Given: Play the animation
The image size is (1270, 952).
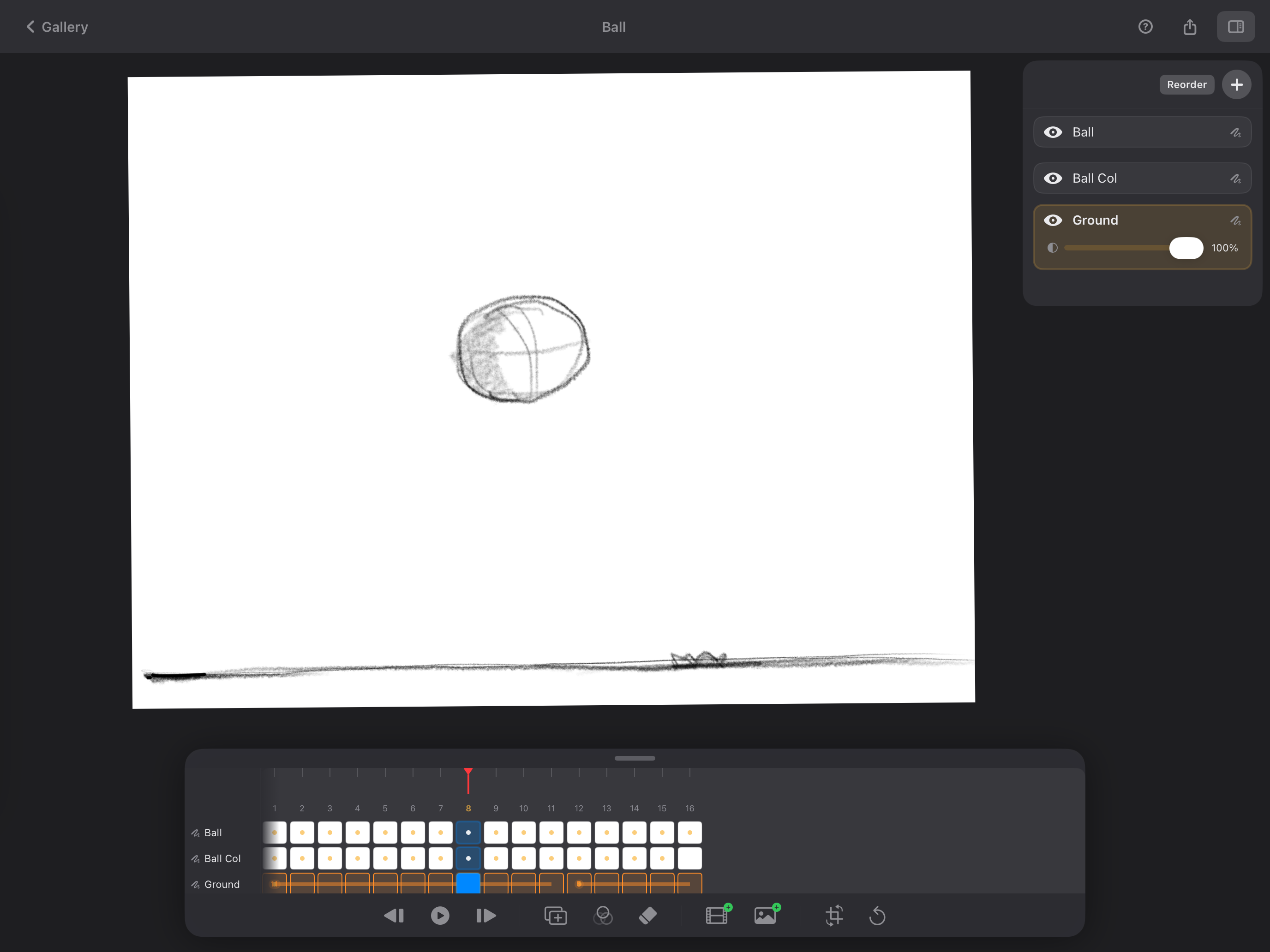Looking at the screenshot, I should pyautogui.click(x=440, y=916).
